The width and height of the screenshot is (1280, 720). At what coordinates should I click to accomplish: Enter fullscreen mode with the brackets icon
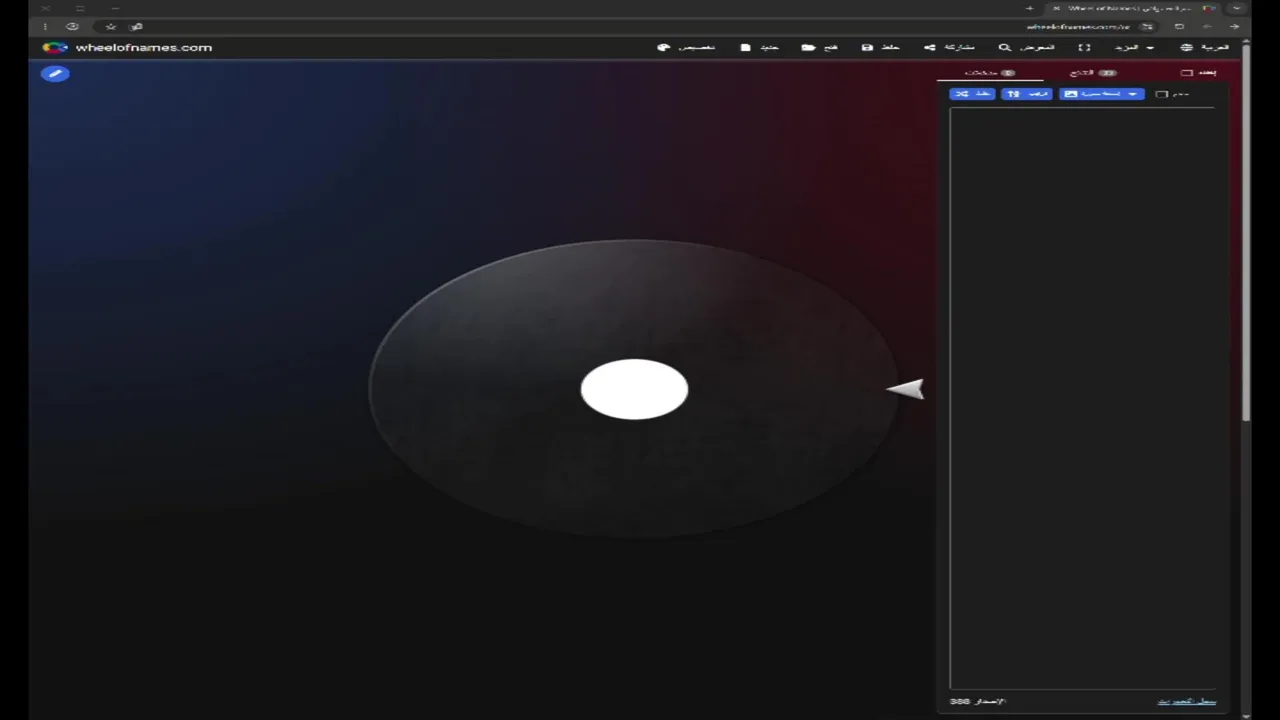pyautogui.click(x=1084, y=47)
